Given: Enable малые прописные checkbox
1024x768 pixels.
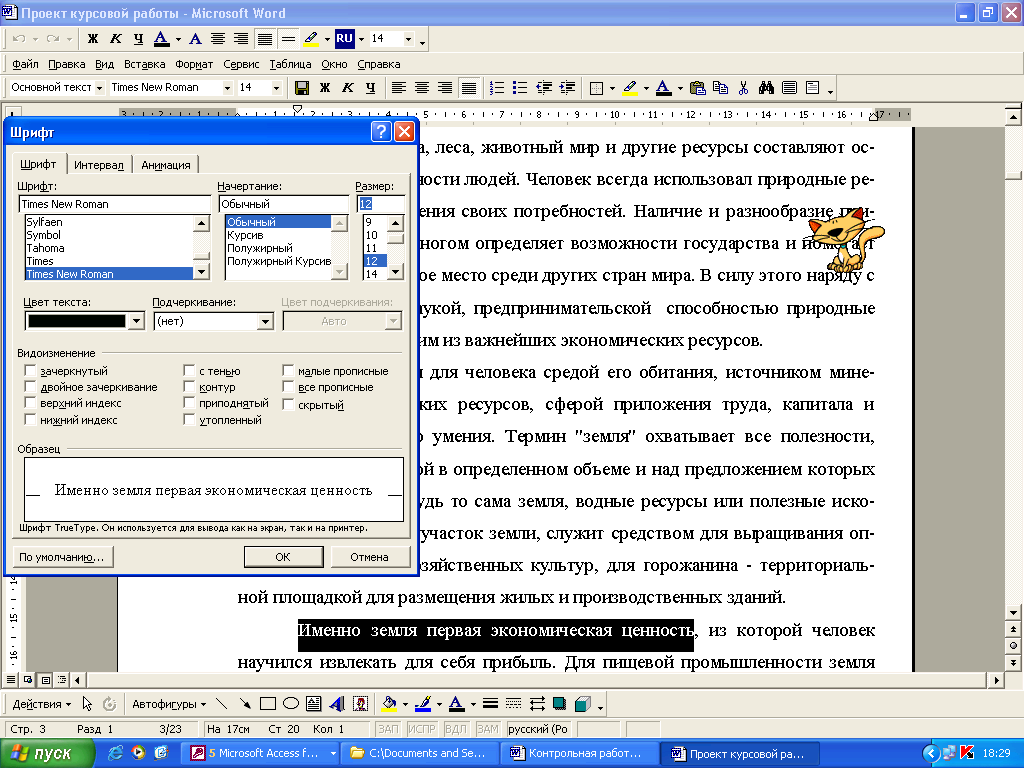Looking at the screenshot, I should tap(288, 370).
